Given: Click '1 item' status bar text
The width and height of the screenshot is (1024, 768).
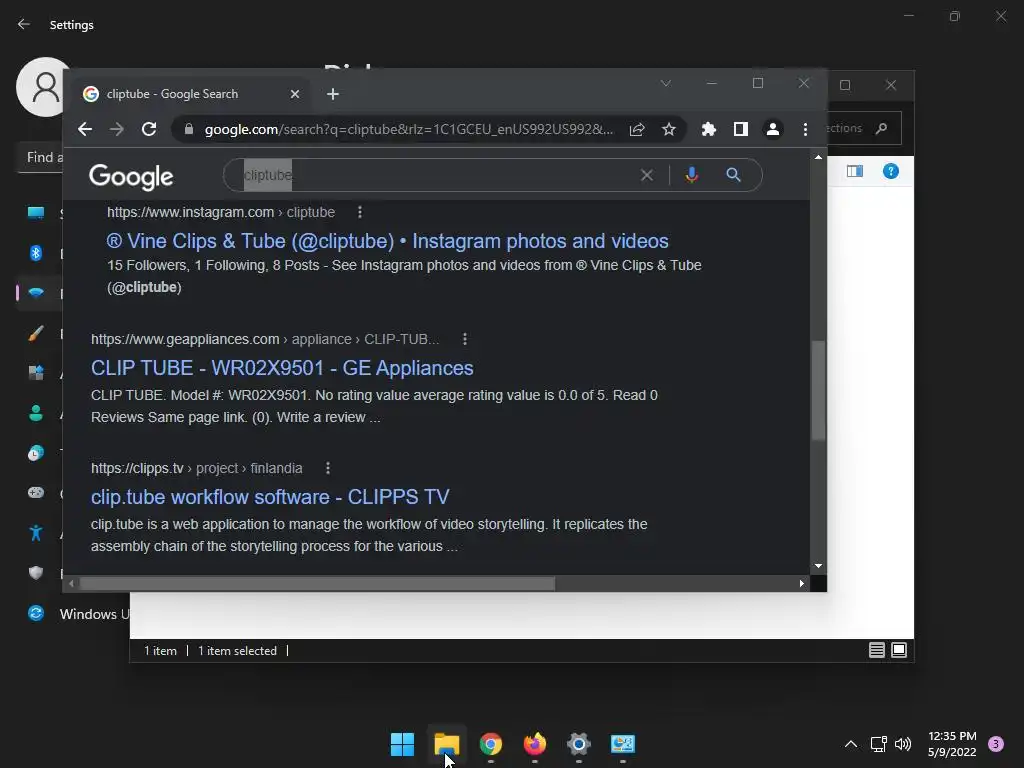Looking at the screenshot, I should pos(160,650).
